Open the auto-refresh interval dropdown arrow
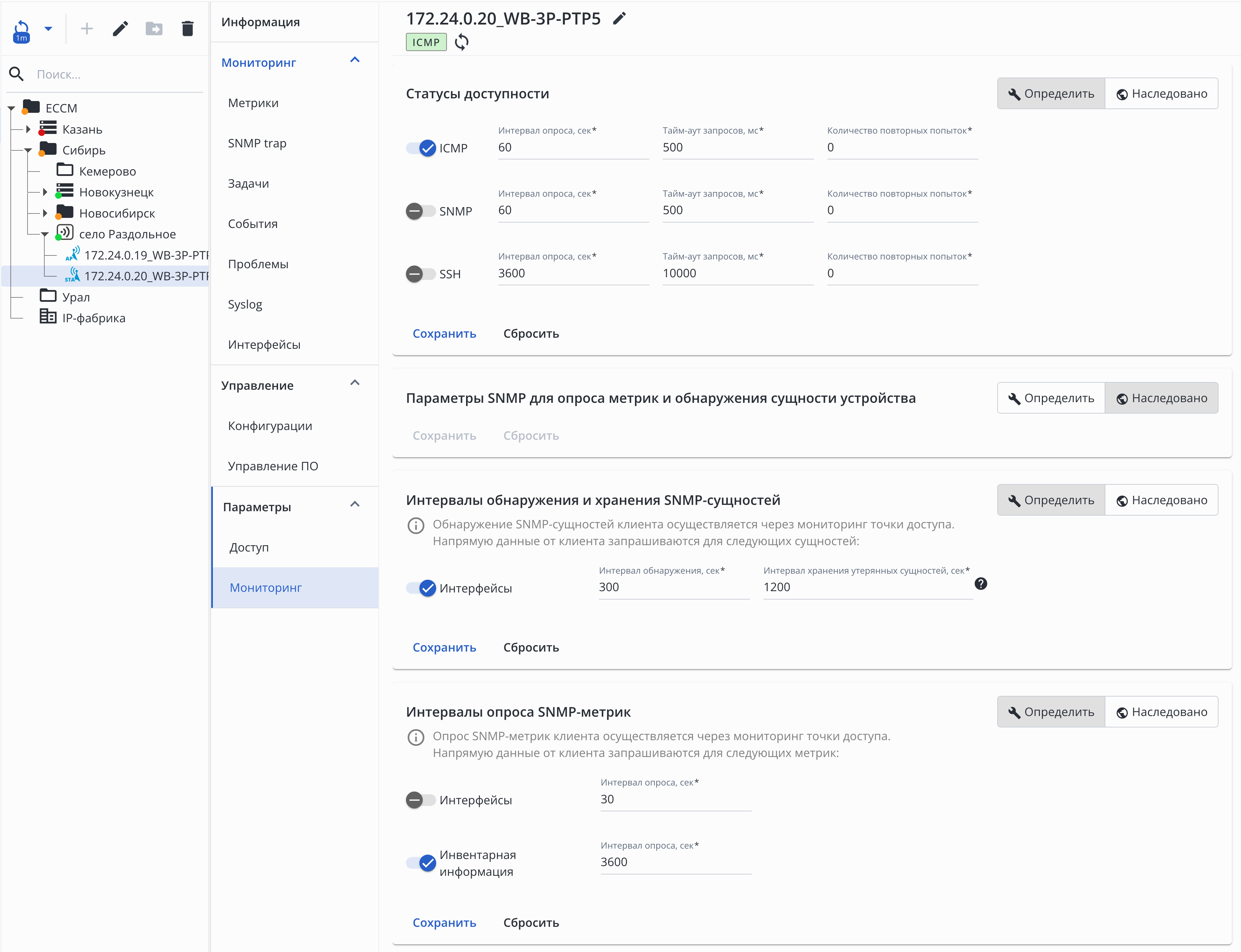The height and width of the screenshot is (952, 1241). (48, 29)
